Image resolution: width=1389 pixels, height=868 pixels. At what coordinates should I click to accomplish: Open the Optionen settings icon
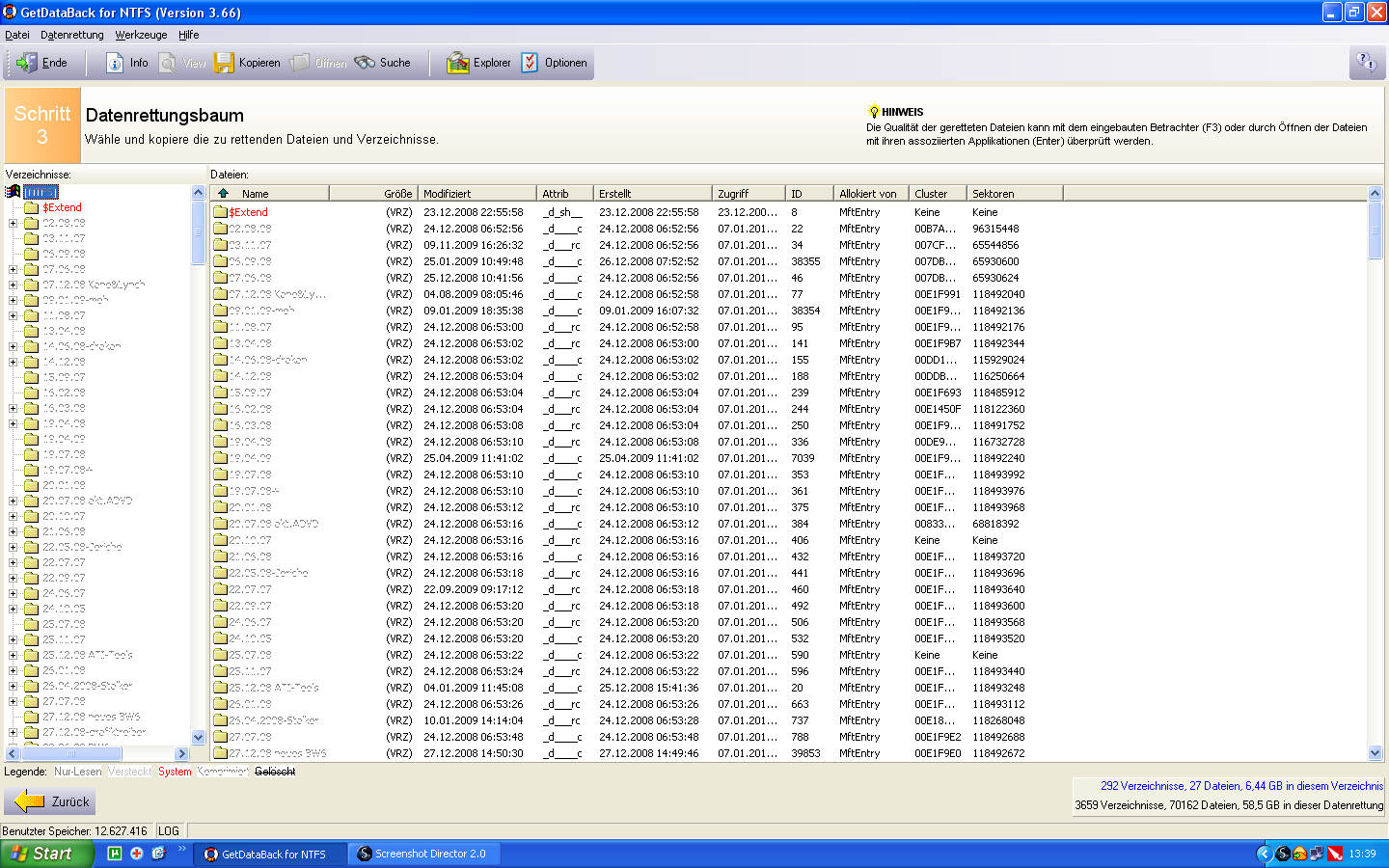click(x=530, y=63)
